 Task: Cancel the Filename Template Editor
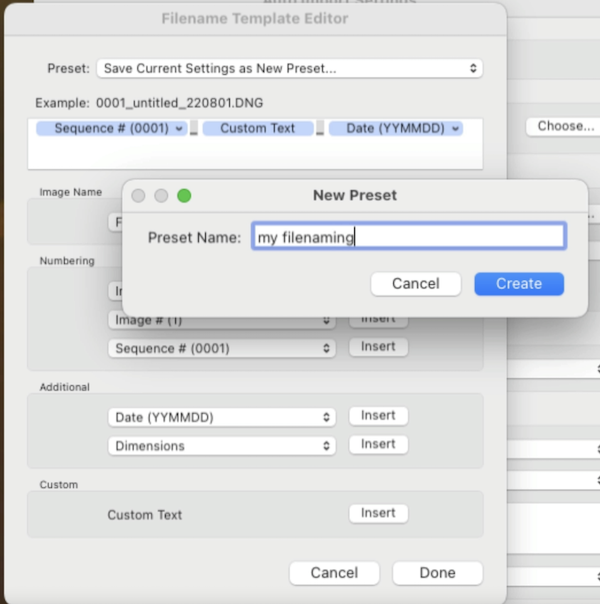point(334,573)
